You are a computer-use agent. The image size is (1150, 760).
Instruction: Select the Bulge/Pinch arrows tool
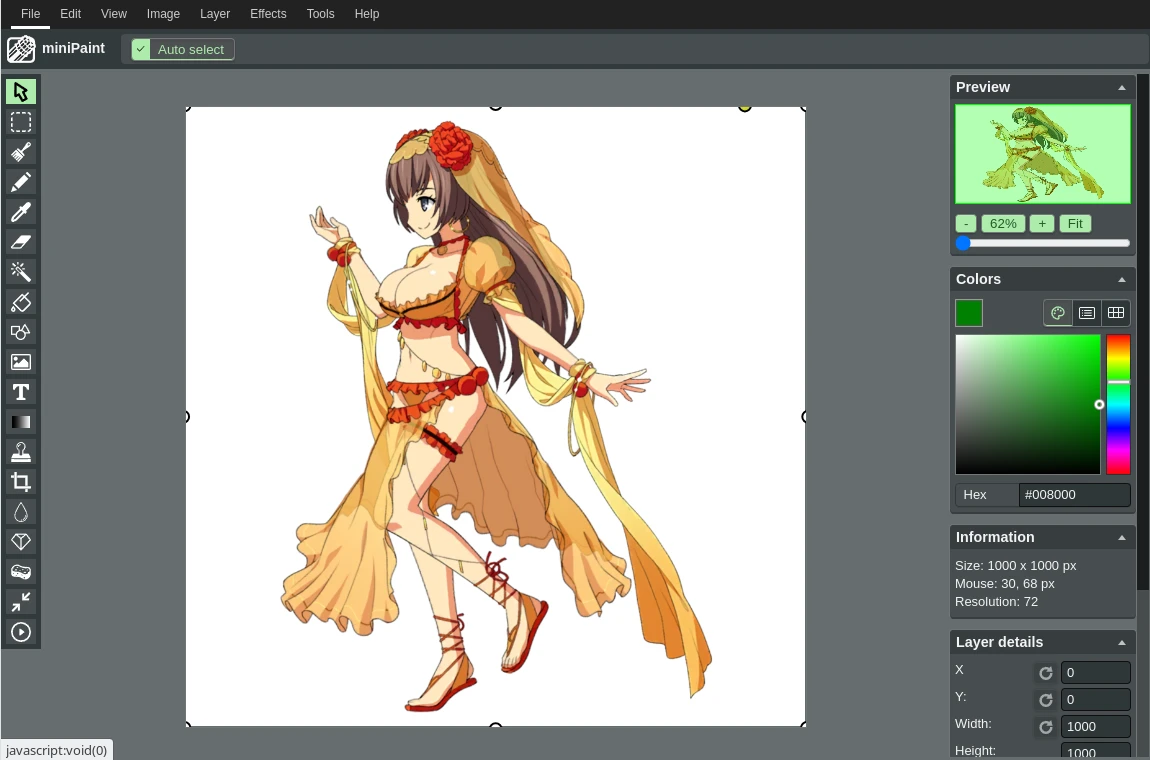pyautogui.click(x=21, y=602)
